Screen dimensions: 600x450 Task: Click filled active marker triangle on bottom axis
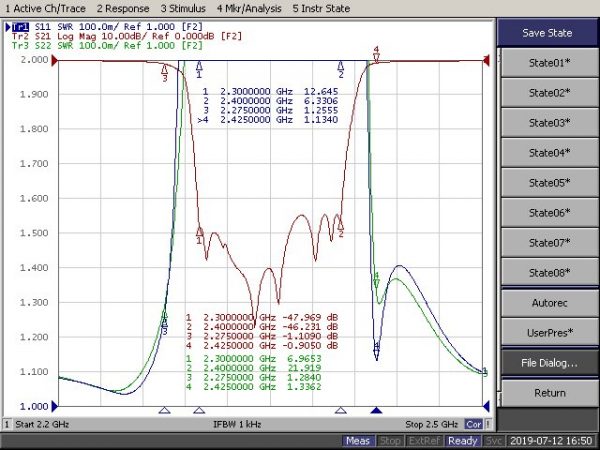376,410
